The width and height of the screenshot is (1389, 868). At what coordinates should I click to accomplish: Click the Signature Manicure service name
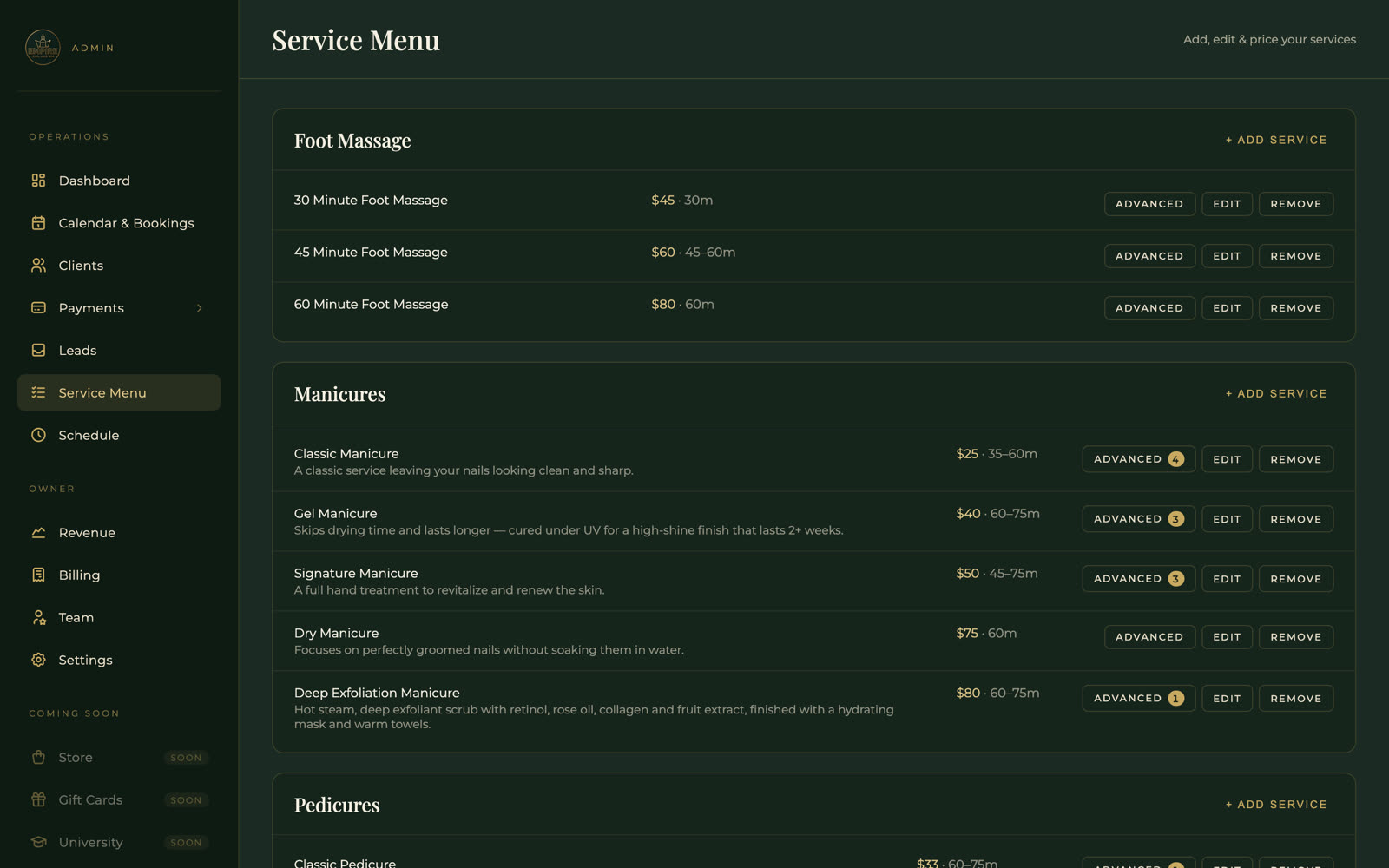point(356,574)
